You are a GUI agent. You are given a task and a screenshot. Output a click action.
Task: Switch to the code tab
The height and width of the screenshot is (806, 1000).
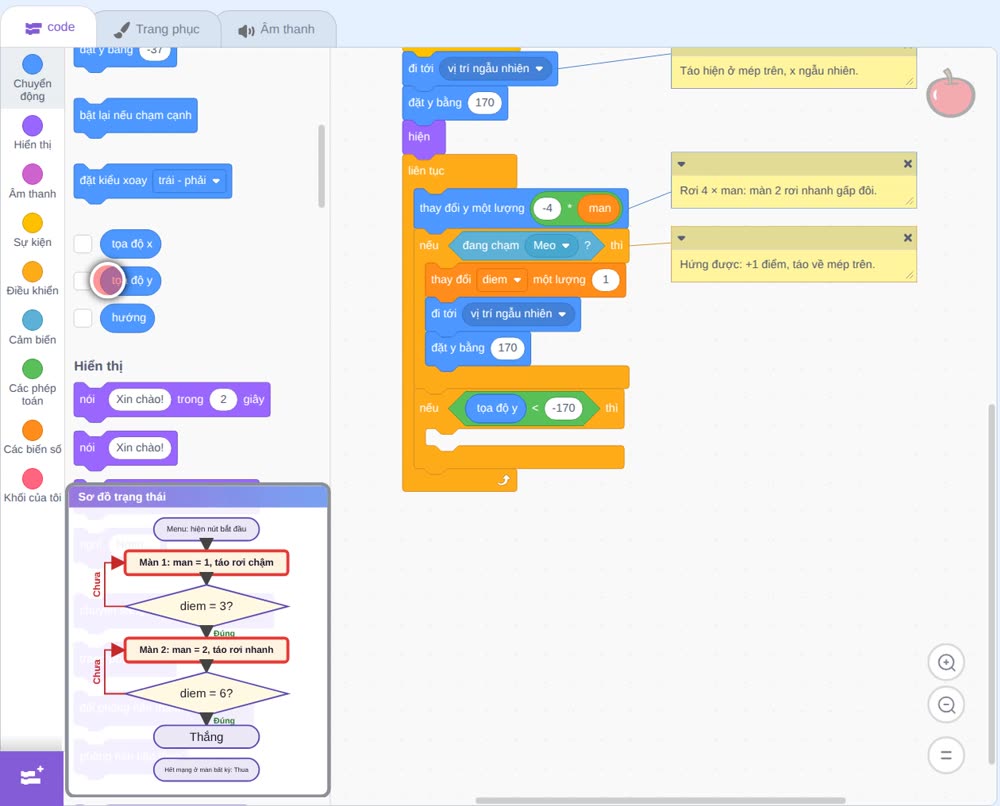tap(49, 27)
